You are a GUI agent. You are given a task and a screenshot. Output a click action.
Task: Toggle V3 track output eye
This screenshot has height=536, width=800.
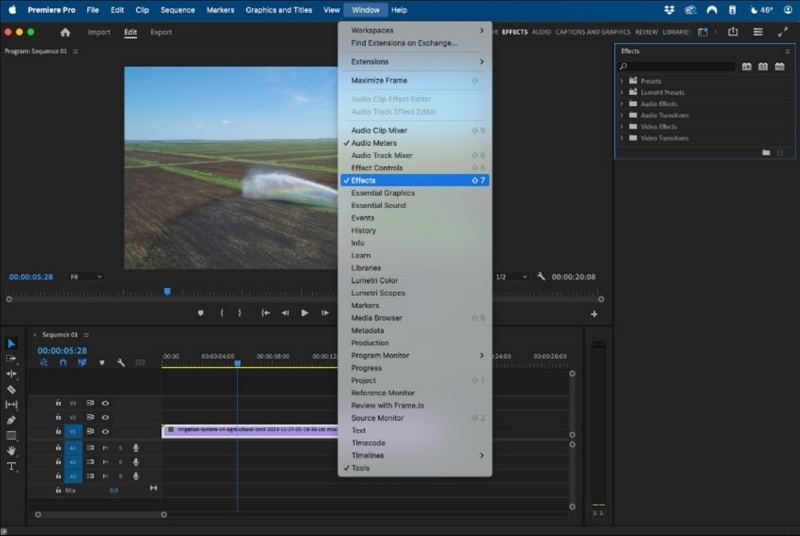[x=105, y=403]
